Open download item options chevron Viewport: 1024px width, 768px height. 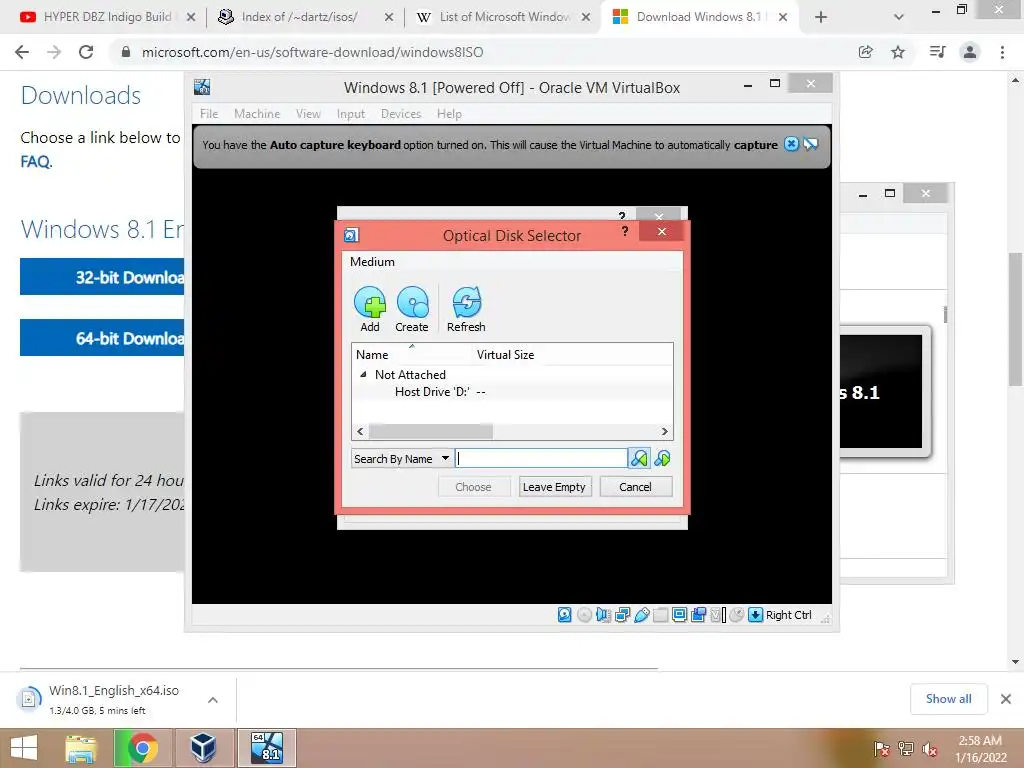pyautogui.click(x=212, y=699)
